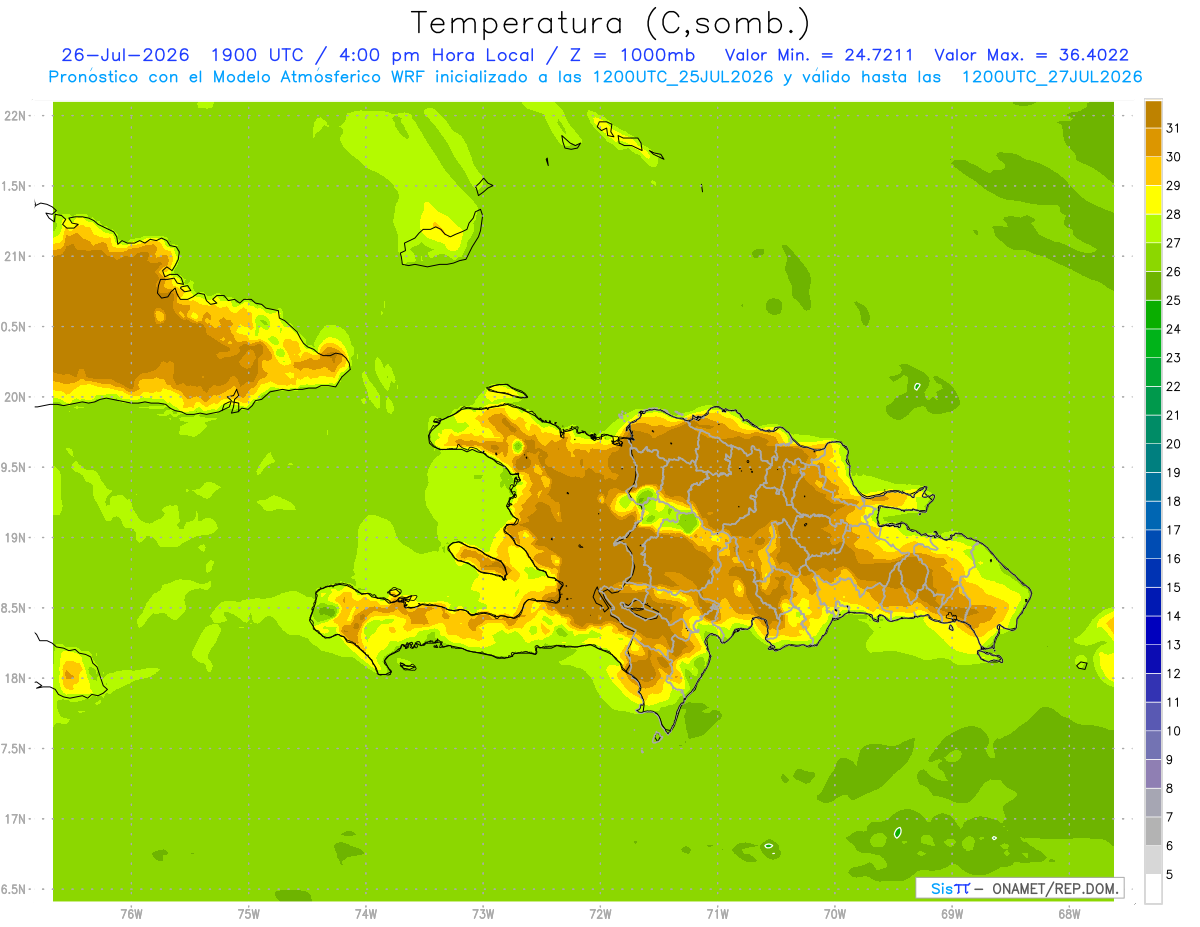Viewport: 1200px width, 927px height.
Task: Click the valid-until time '1200UTC_27JUL2026'
Action: click(x=1052, y=77)
